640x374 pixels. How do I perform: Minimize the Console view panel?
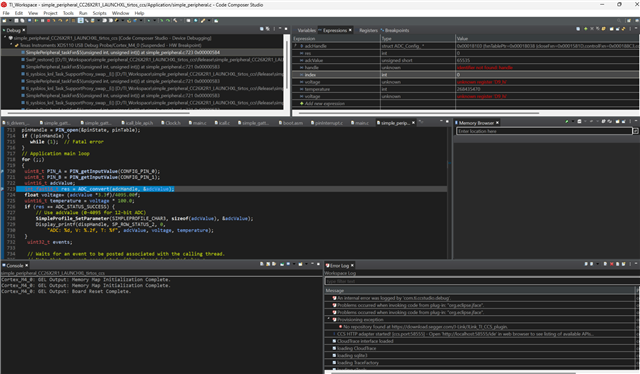(312, 263)
